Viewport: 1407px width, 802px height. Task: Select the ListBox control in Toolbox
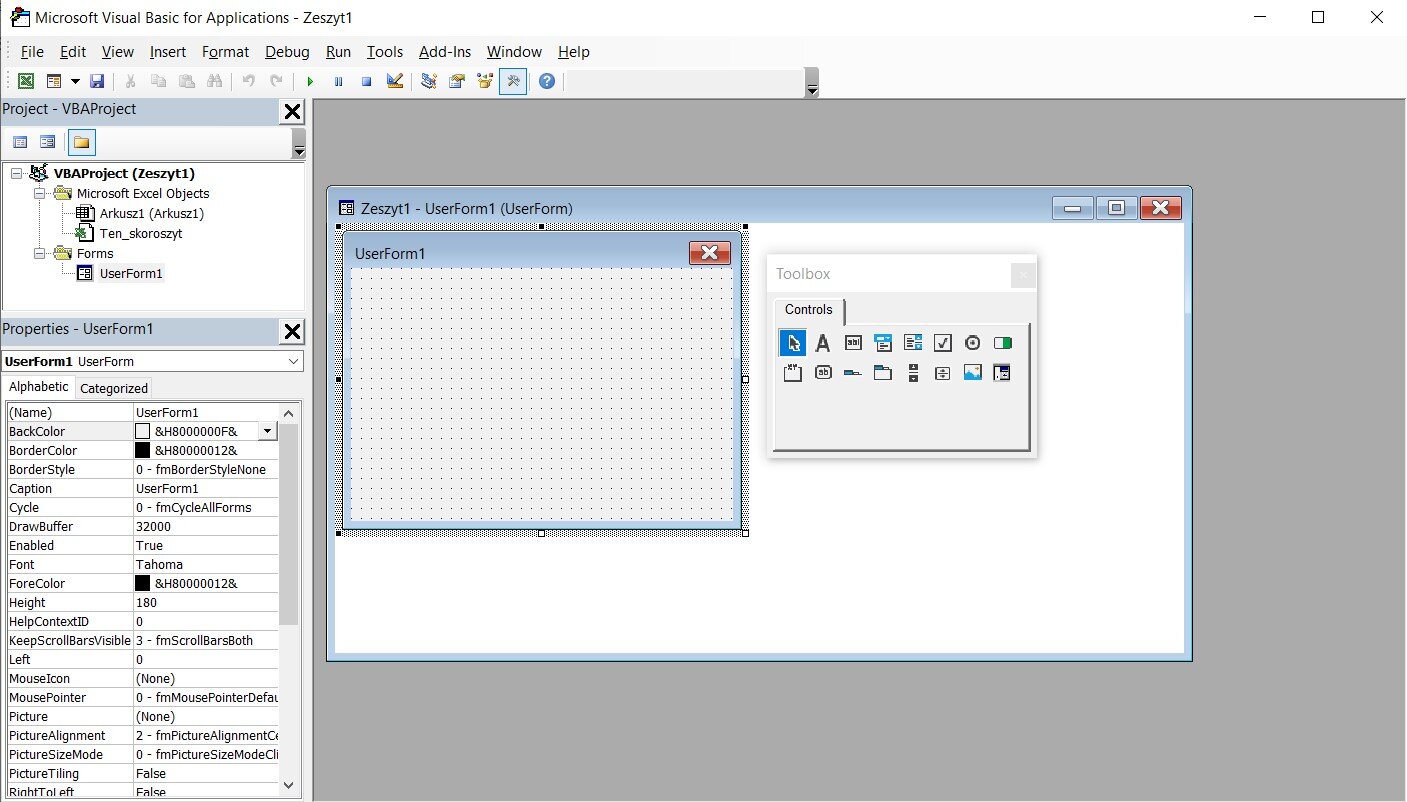(x=912, y=343)
